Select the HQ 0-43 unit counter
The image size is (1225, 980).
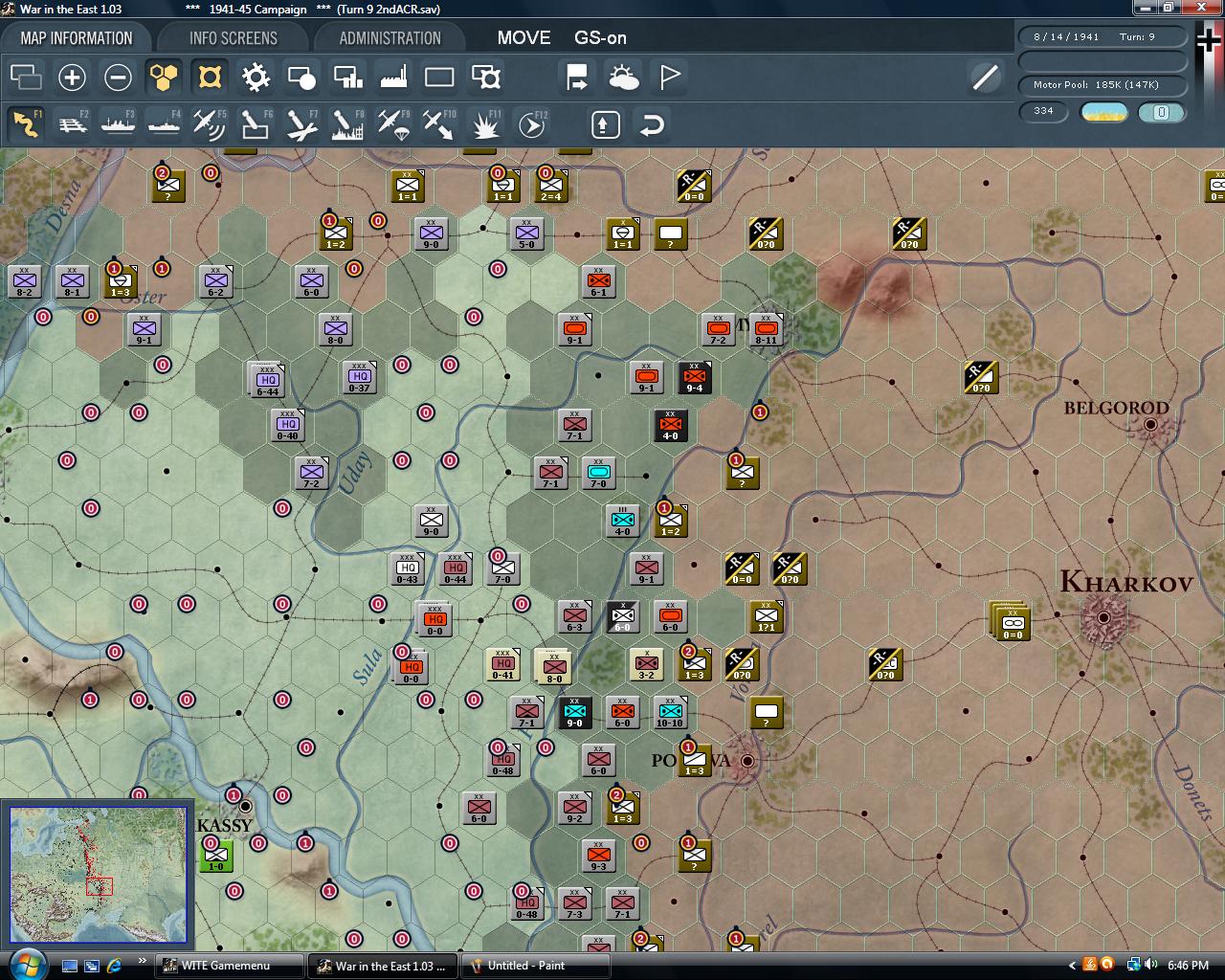click(x=407, y=568)
